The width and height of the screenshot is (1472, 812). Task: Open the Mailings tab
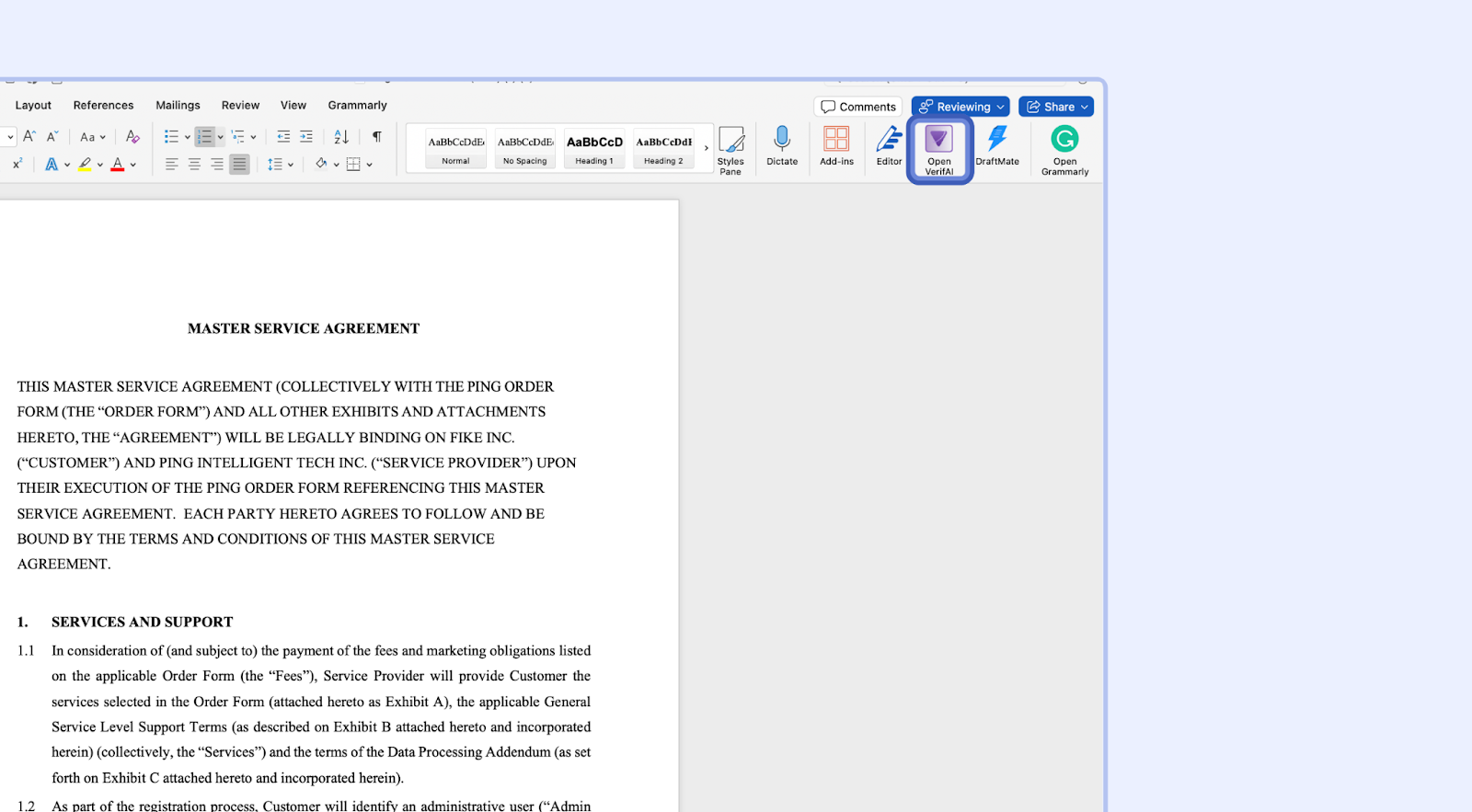tap(178, 106)
